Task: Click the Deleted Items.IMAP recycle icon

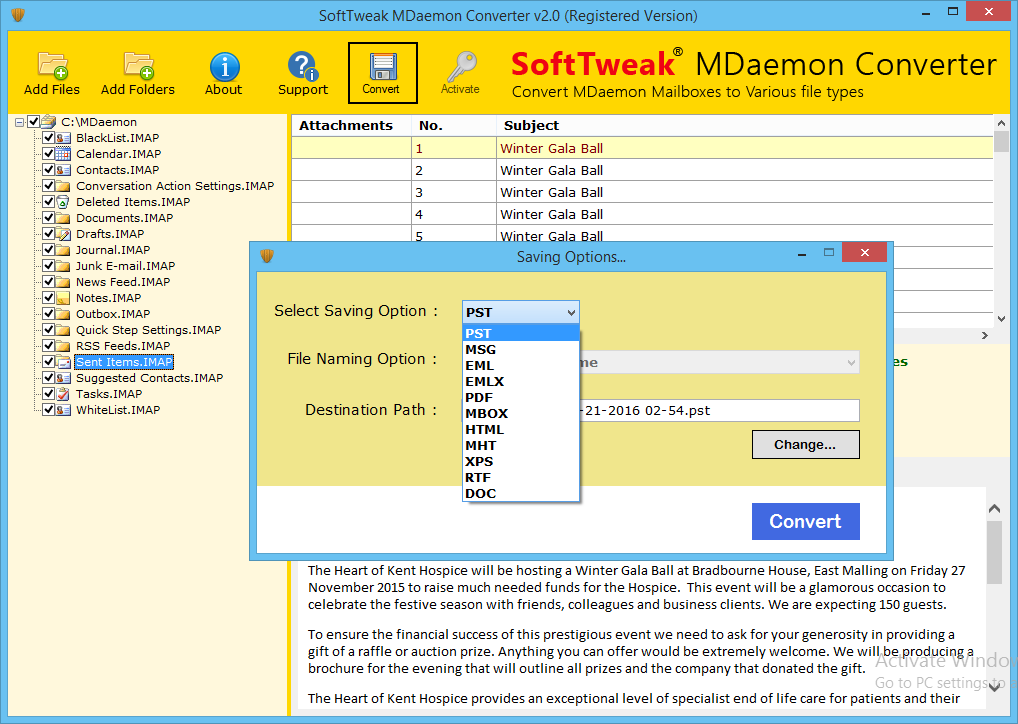Action: tap(63, 202)
